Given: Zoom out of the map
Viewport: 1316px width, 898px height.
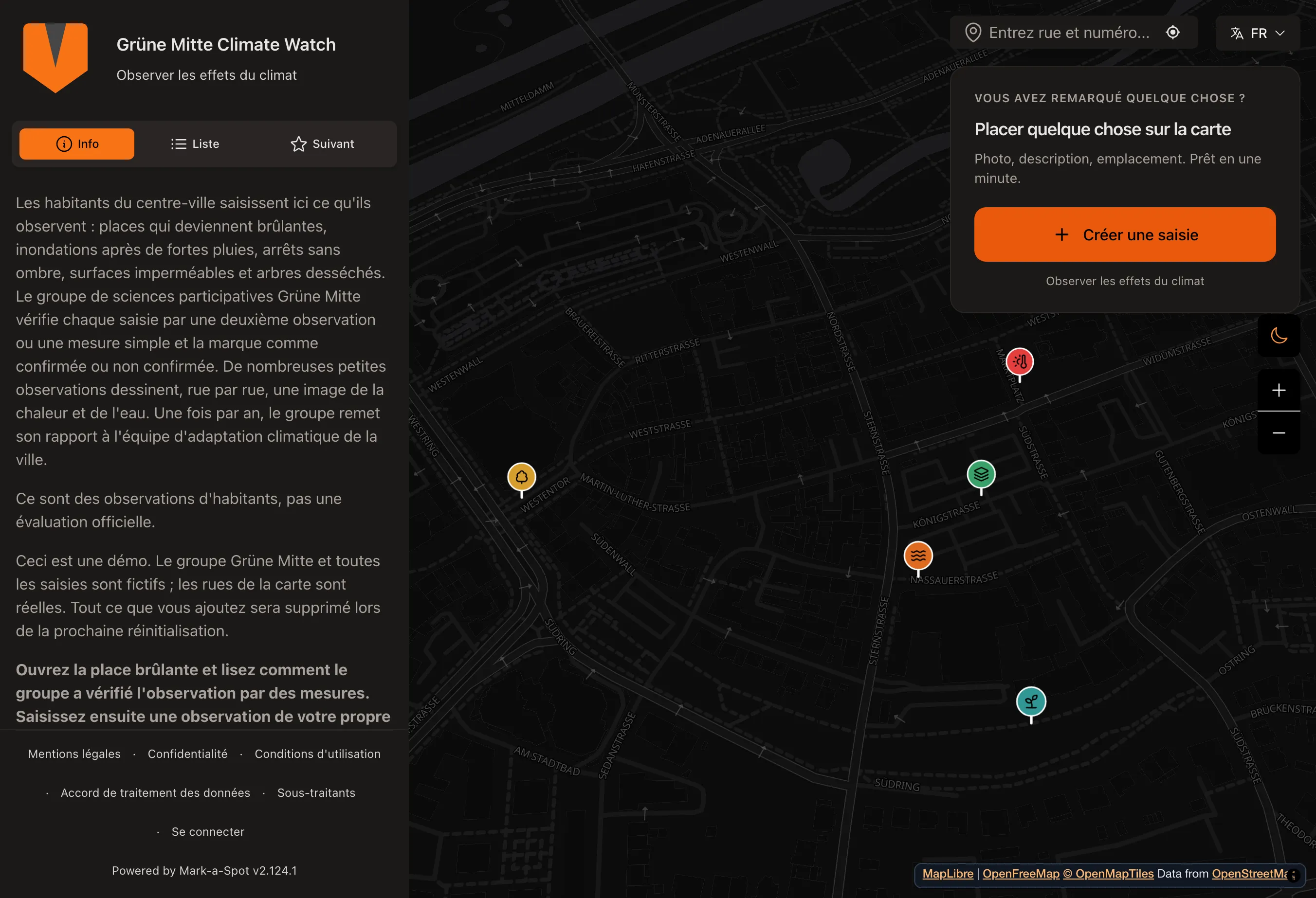Looking at the screenshot, I should pyautogui.click(x=1278, y=433).
